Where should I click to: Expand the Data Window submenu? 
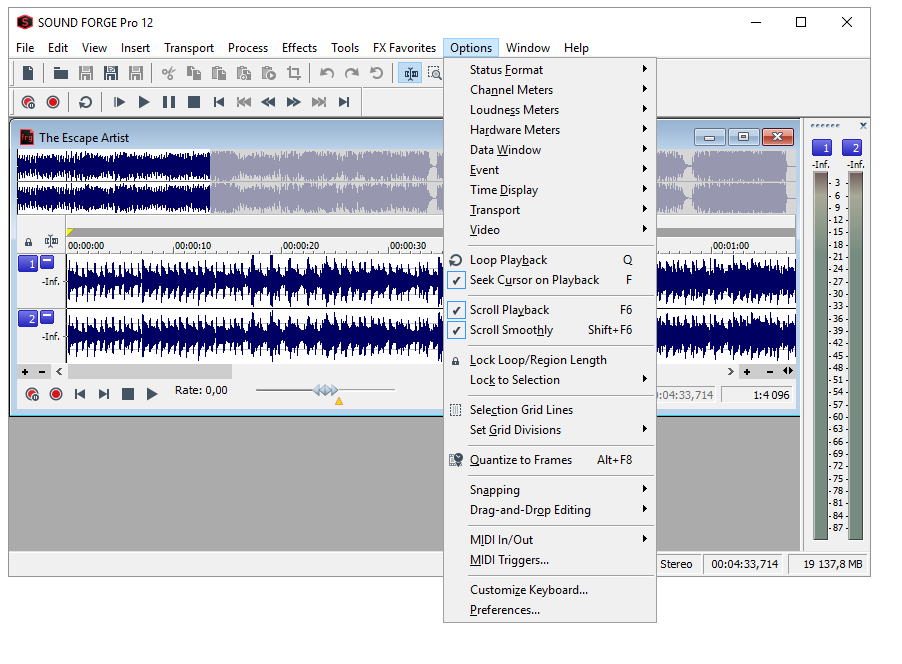coord(551,150)
